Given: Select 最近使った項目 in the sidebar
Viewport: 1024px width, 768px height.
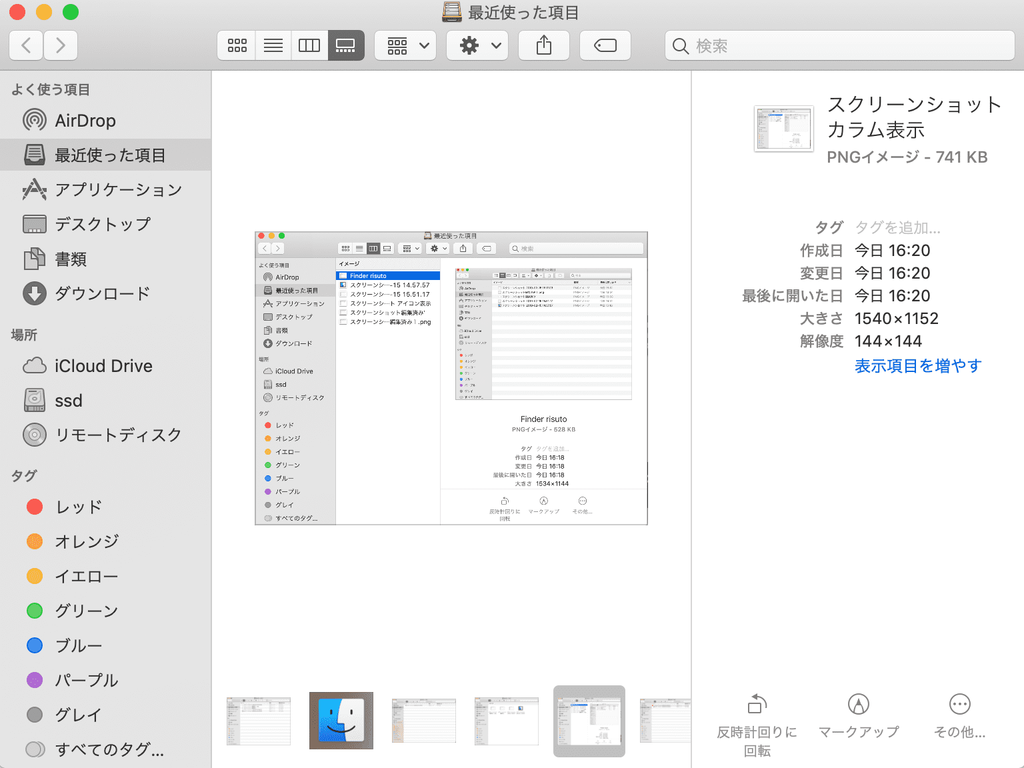Looking at the screenshot, I should pyautogui.click(x=106, y=155).
